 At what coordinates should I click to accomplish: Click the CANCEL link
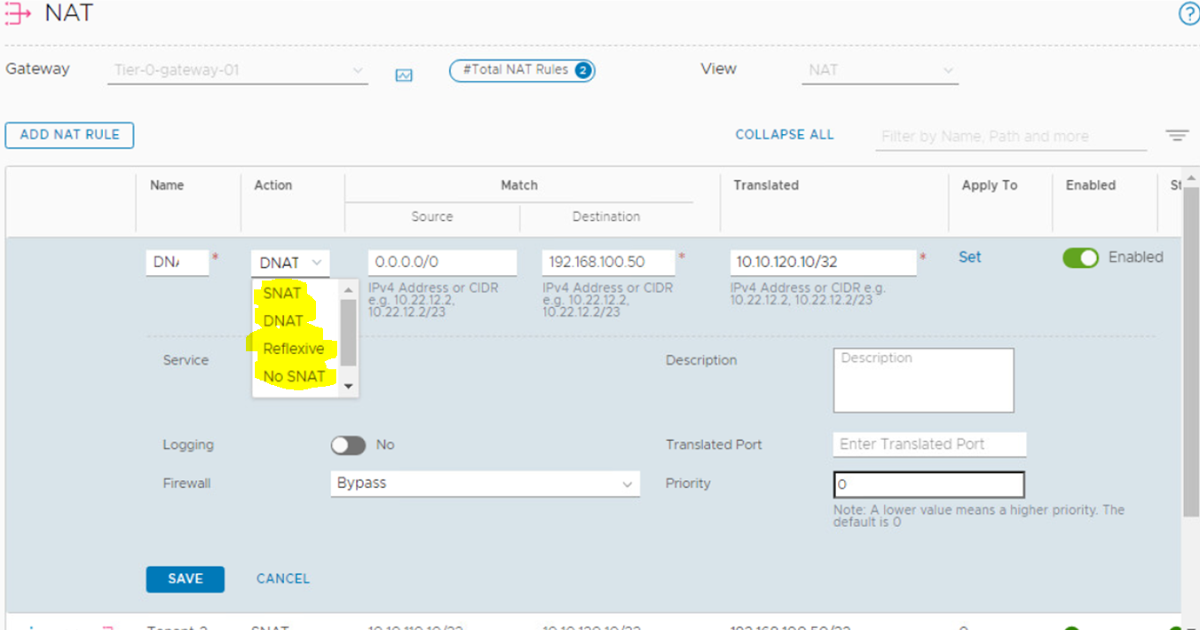[x=283, y=579]
